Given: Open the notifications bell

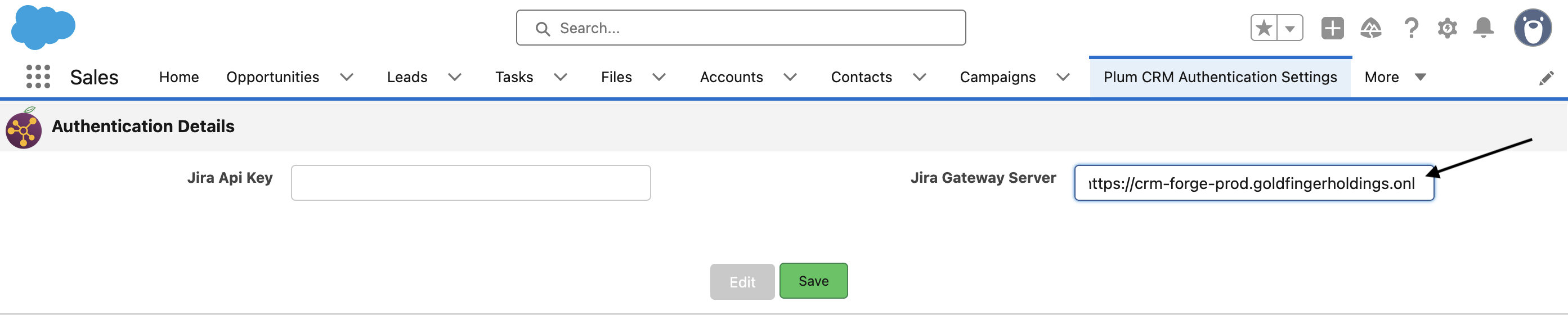Looking at the screenshot, I should click(x=1484, y=28).
